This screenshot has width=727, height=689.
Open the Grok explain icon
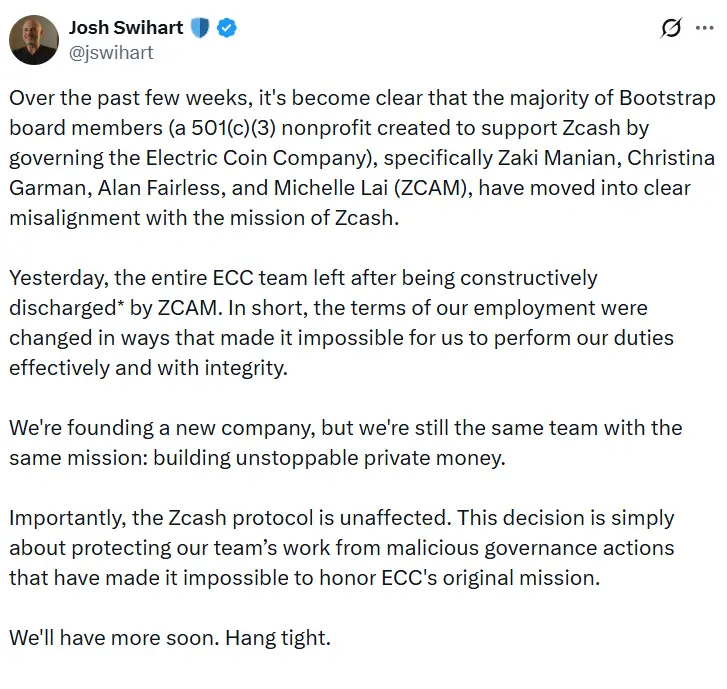point(671,29)
